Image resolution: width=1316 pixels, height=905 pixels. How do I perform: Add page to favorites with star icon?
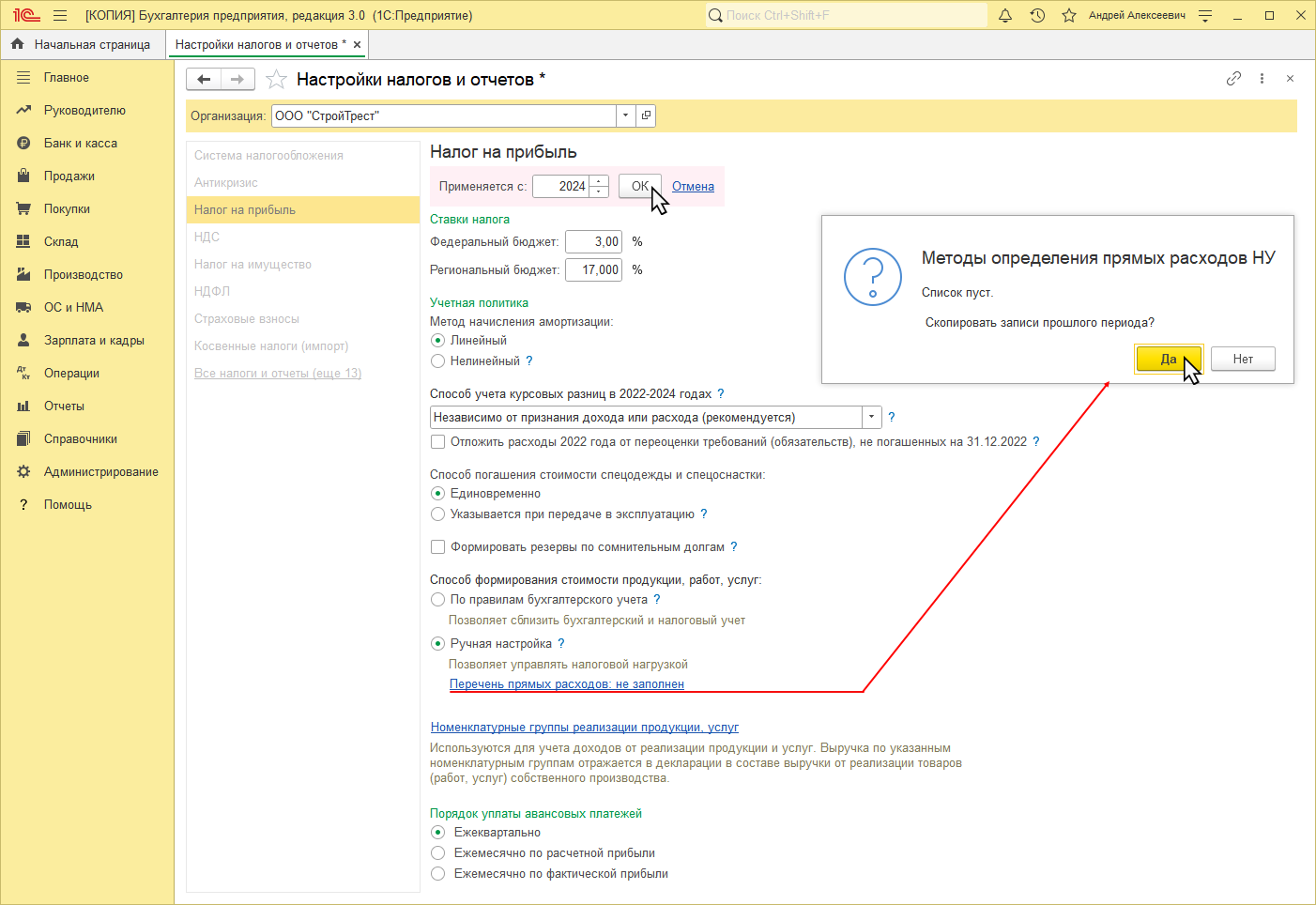[x=276, y=80]
